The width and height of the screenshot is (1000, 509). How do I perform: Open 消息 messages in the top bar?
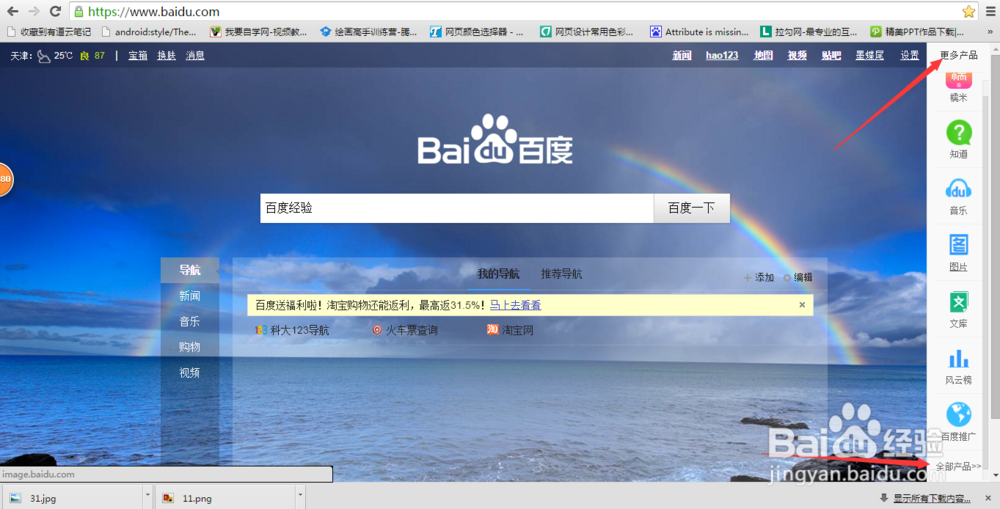click(x=195, y=55)
